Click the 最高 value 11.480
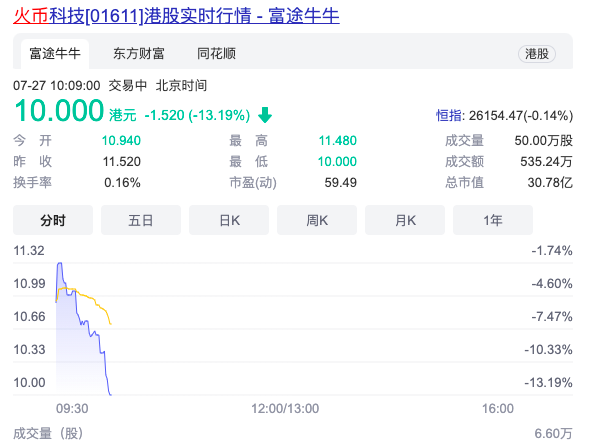 338,141
